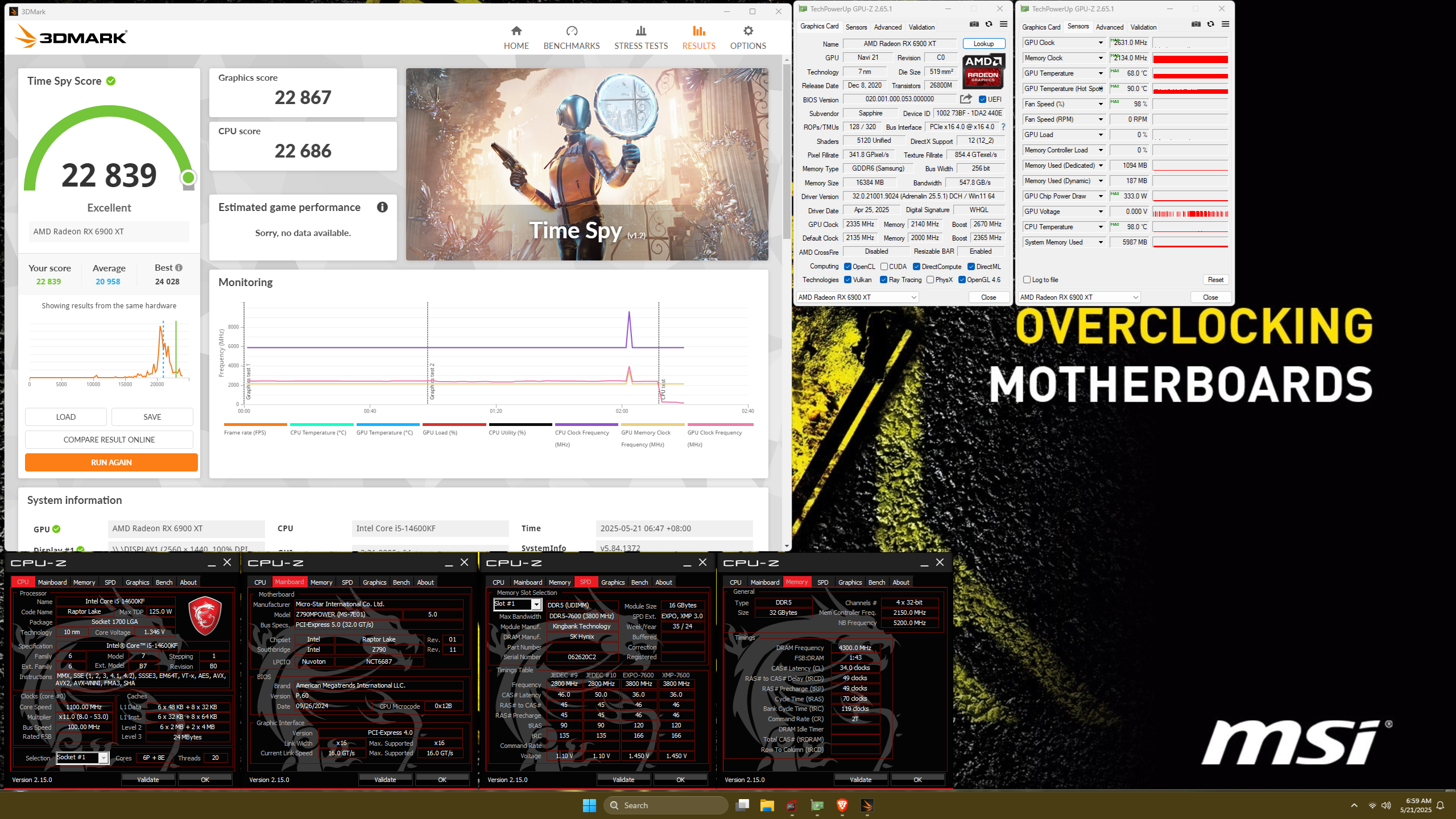Switch to Sensors tab in left GPU-Z window
The height and width of the screenshot is (819, 1456).
[856, 27]
